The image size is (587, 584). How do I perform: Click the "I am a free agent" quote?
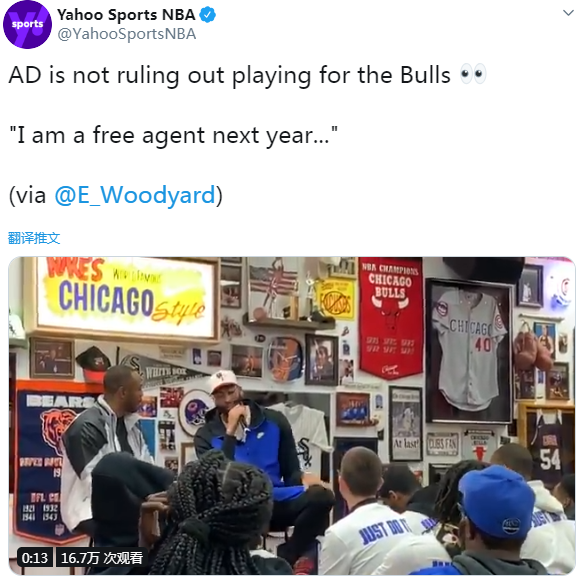pyautogui.click(x=173, y=135)
